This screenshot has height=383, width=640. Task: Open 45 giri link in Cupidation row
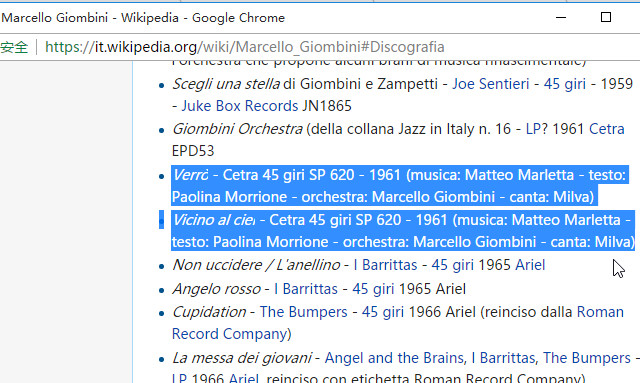pyautogui.click(x=383, y=312)
